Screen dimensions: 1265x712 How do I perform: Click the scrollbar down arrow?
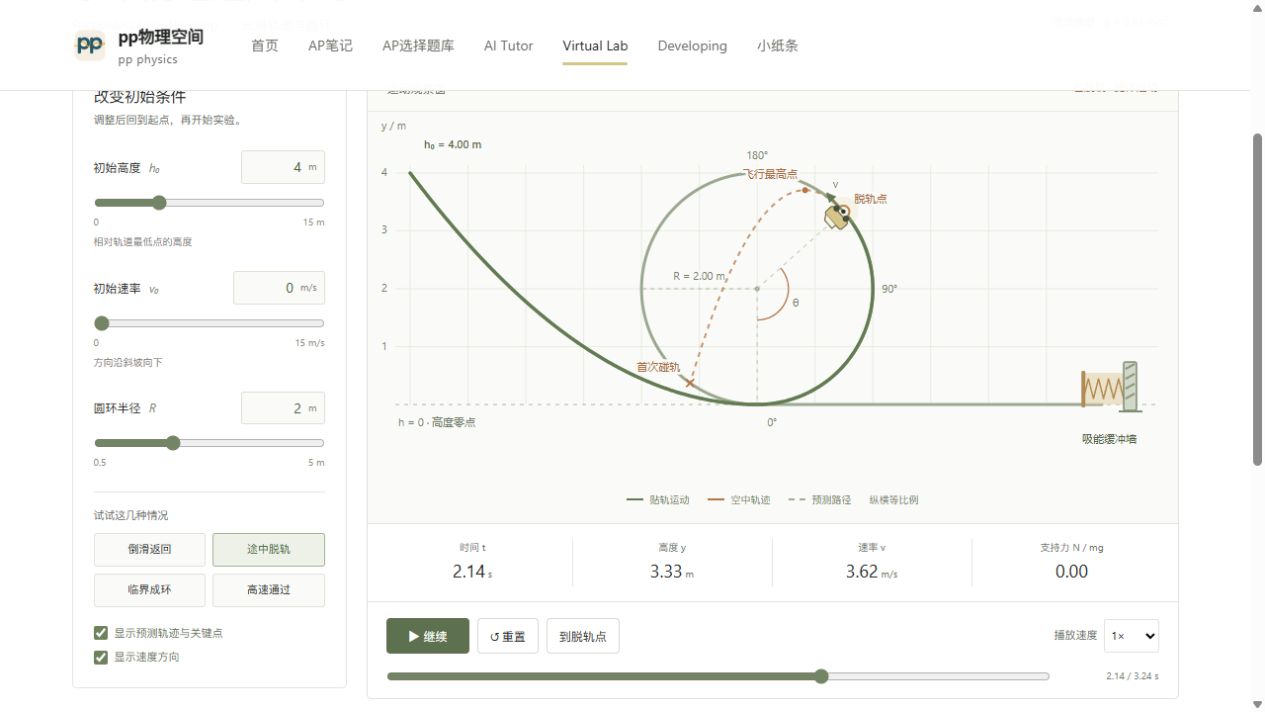(x=1258, y=704)
